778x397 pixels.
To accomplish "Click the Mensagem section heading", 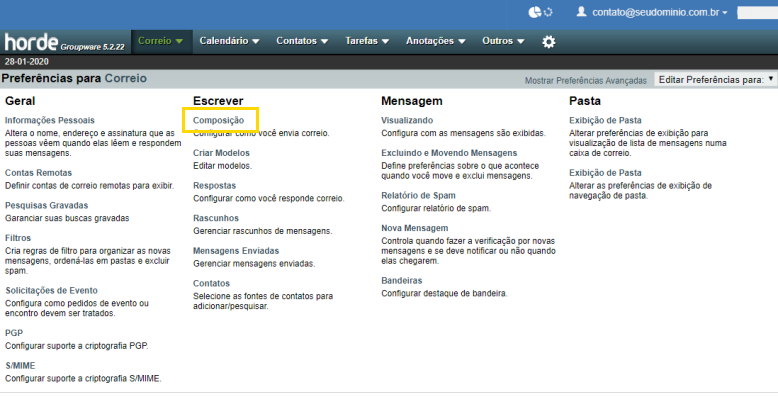I will [411, 101].
